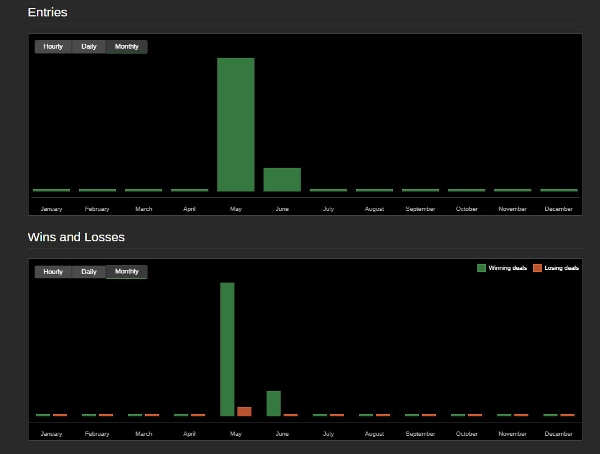The height and width of the screenshot is (454, 600).
Task: Click the Entries section heading
Action: pos(47,12)
